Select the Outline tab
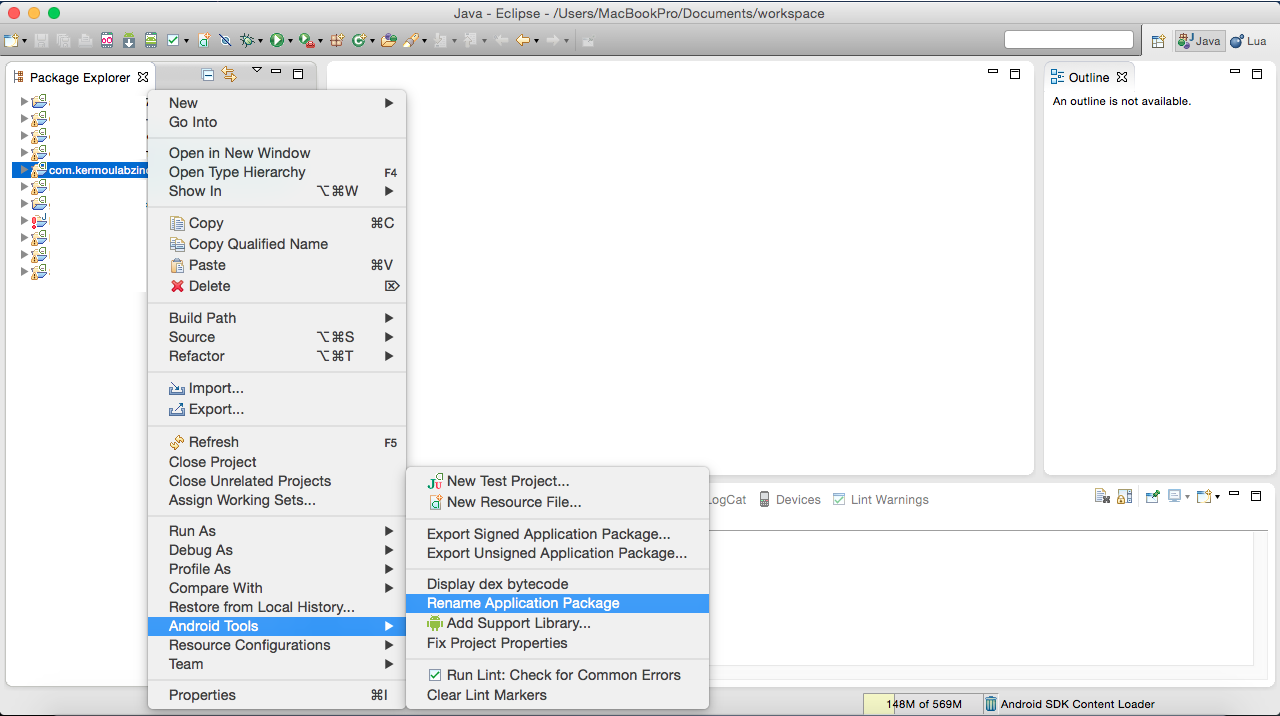 point(1088,77)
